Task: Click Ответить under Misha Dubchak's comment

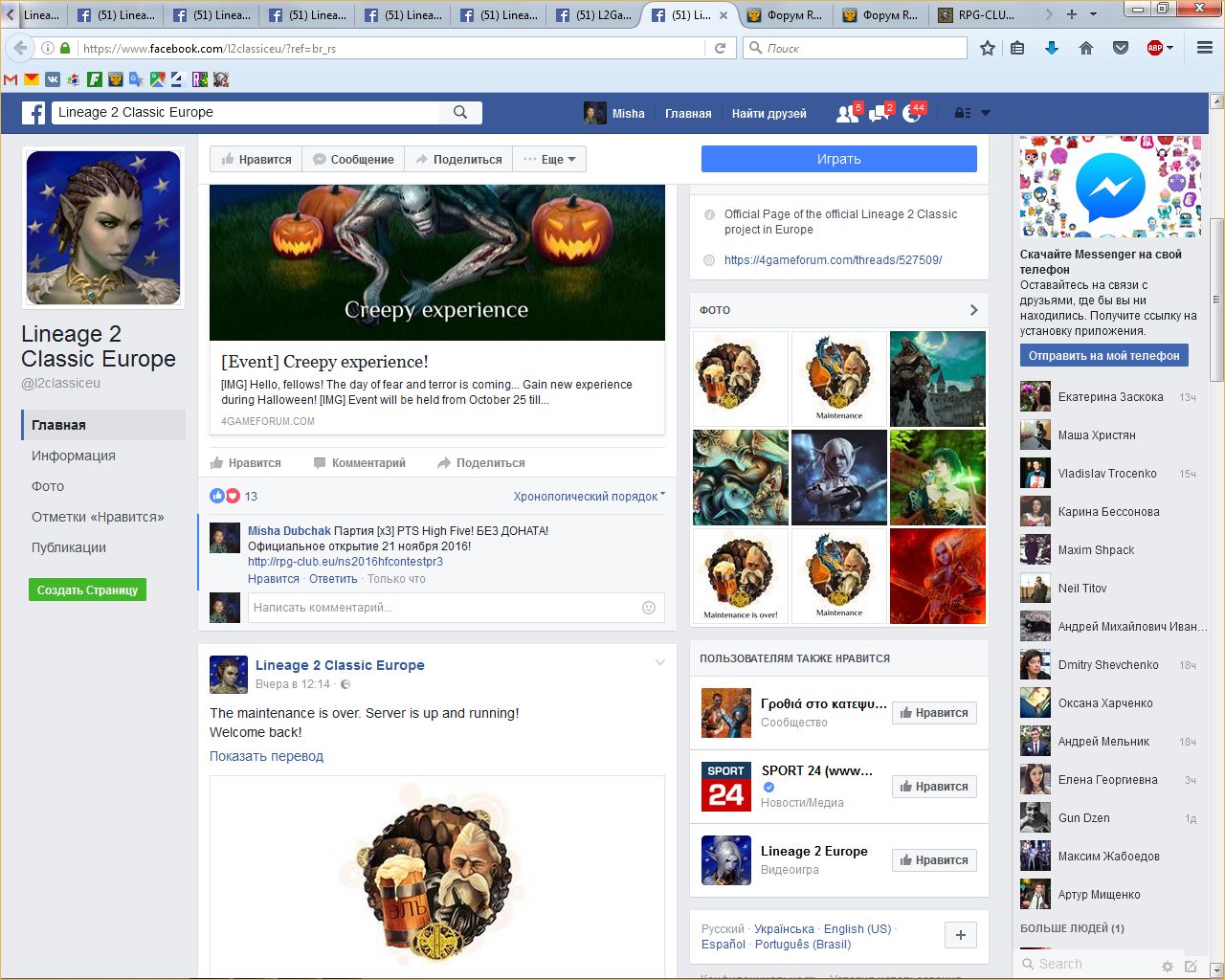Action: click(333, 579)
